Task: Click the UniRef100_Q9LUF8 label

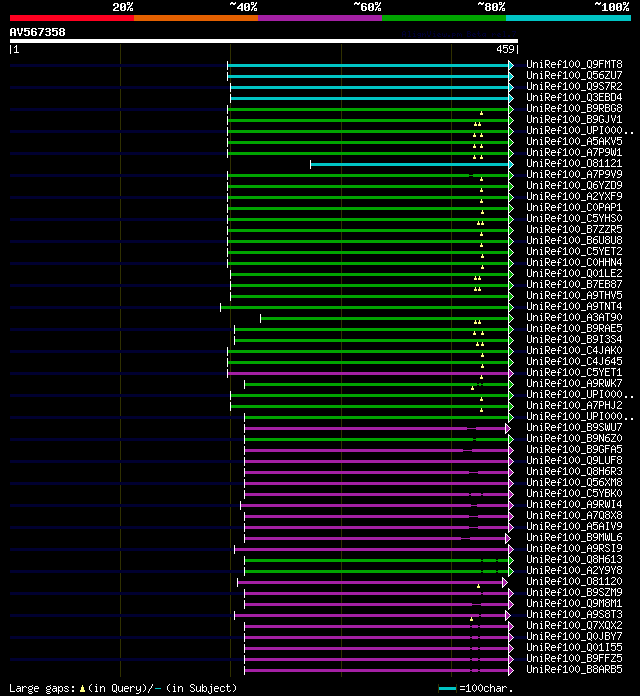Action: [574, 461]
